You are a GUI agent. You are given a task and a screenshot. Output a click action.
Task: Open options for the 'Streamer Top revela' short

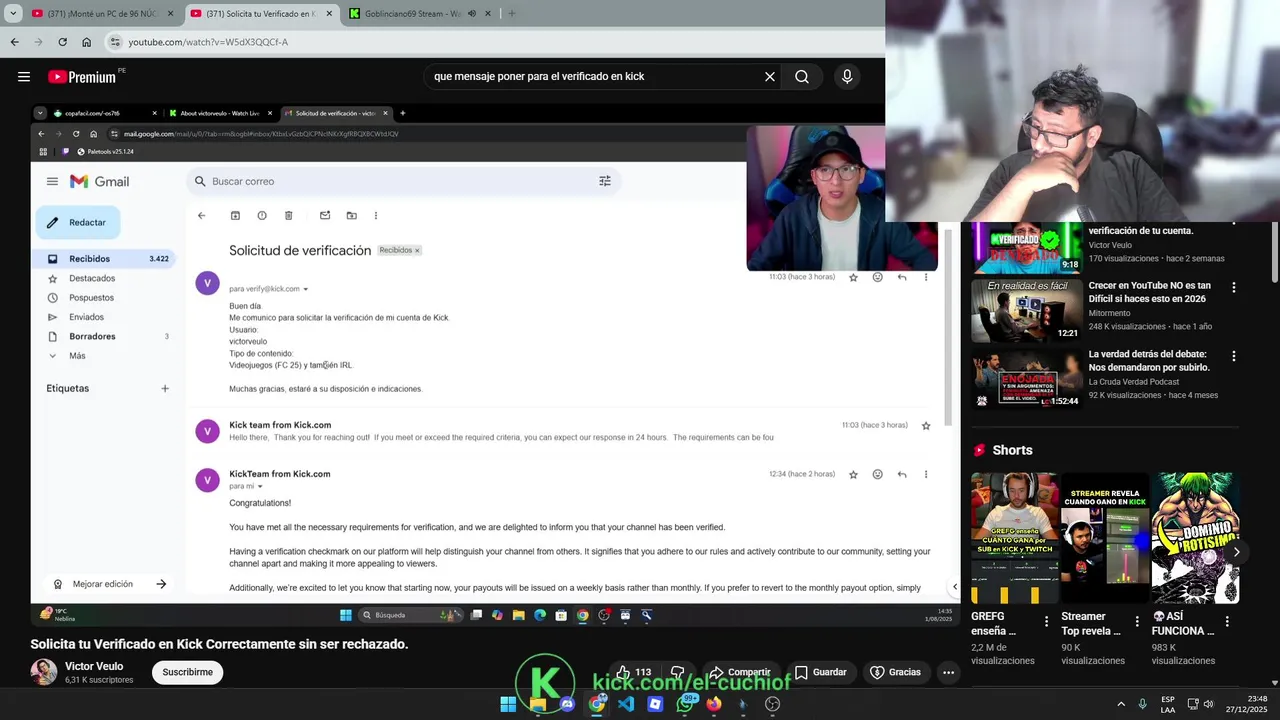click(x=1137, y=621)
